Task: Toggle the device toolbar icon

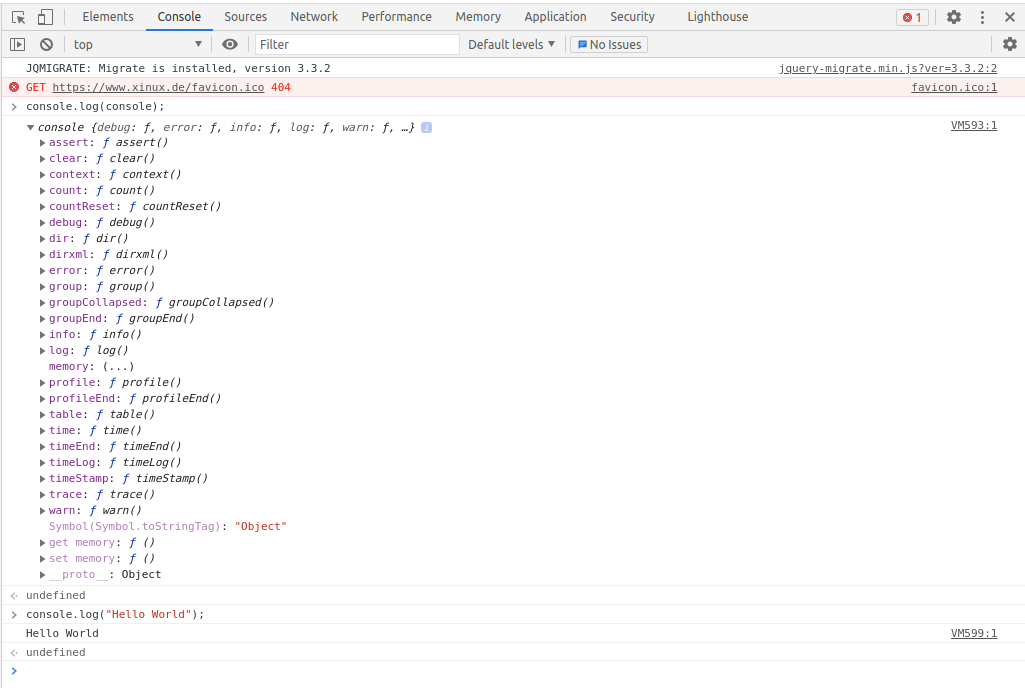Action: (45, 17)
